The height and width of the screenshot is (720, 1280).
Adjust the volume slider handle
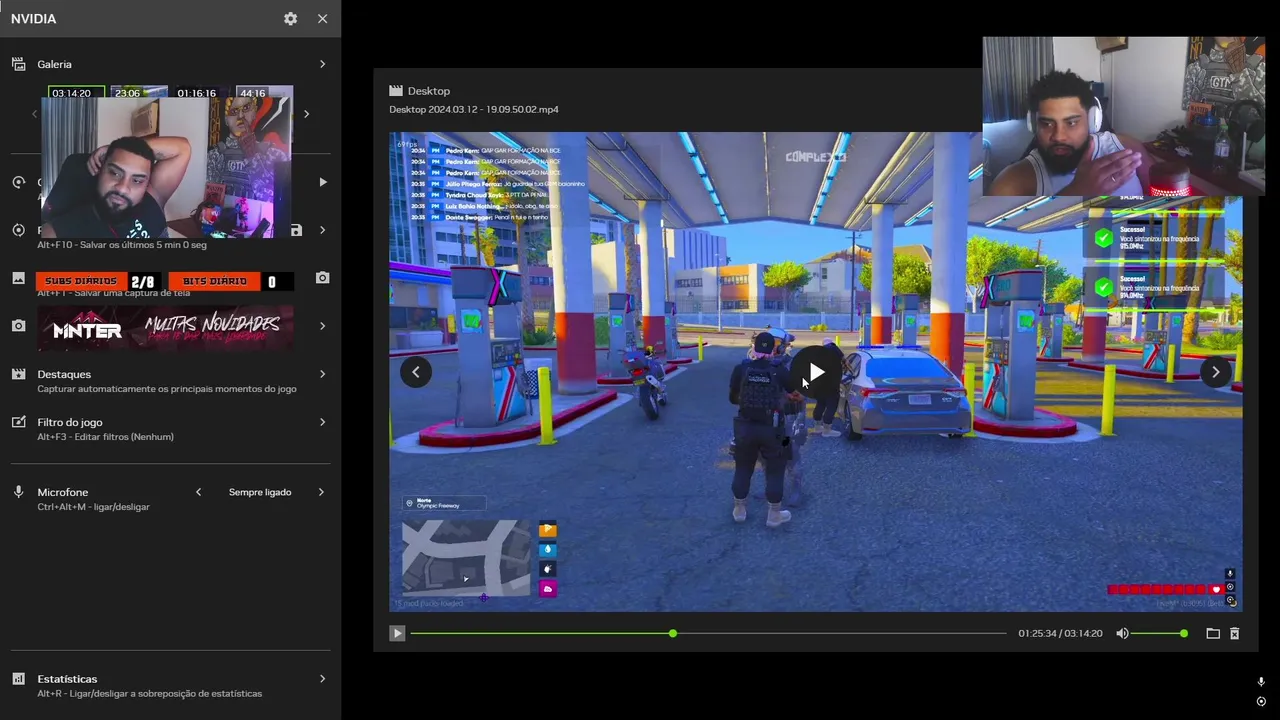pos(1184,634)
